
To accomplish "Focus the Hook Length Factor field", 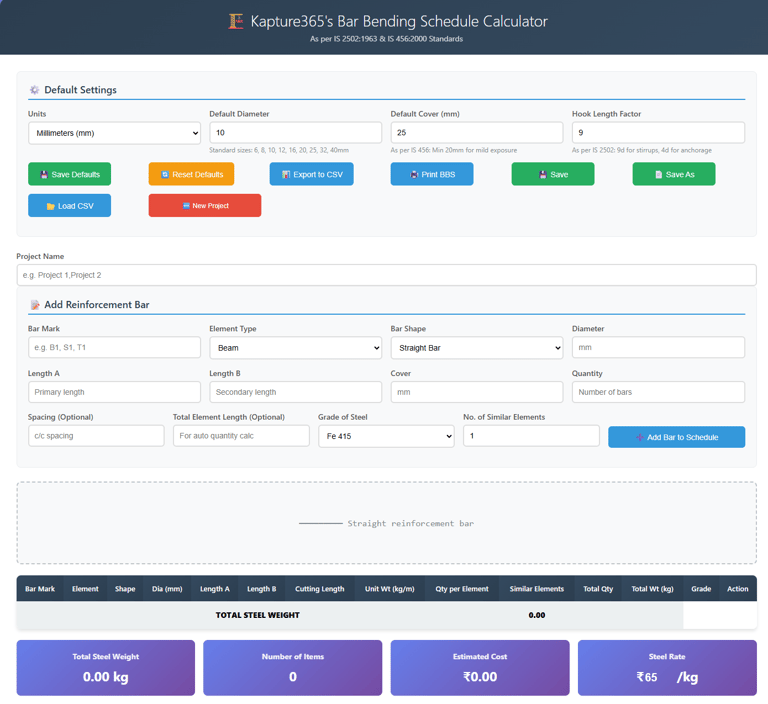I will (x=658, y=133).
